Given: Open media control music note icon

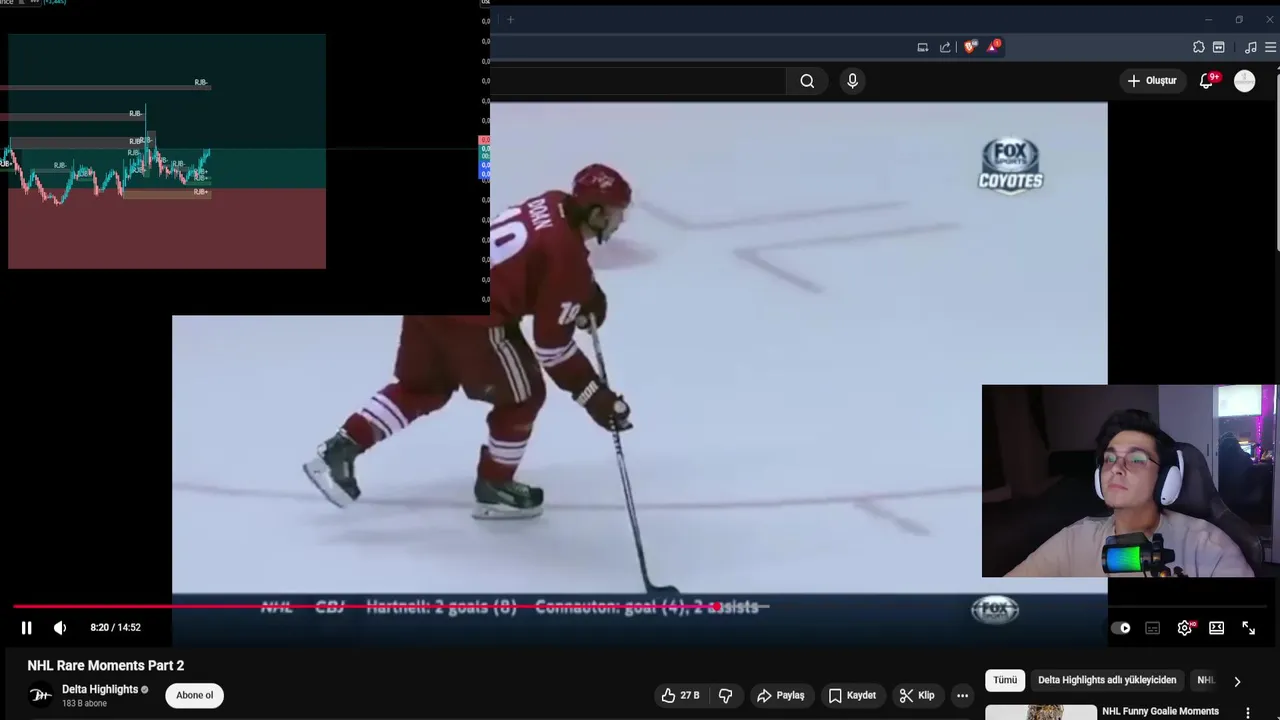Looking at the screenshot, I should (x=1251, y=47).
